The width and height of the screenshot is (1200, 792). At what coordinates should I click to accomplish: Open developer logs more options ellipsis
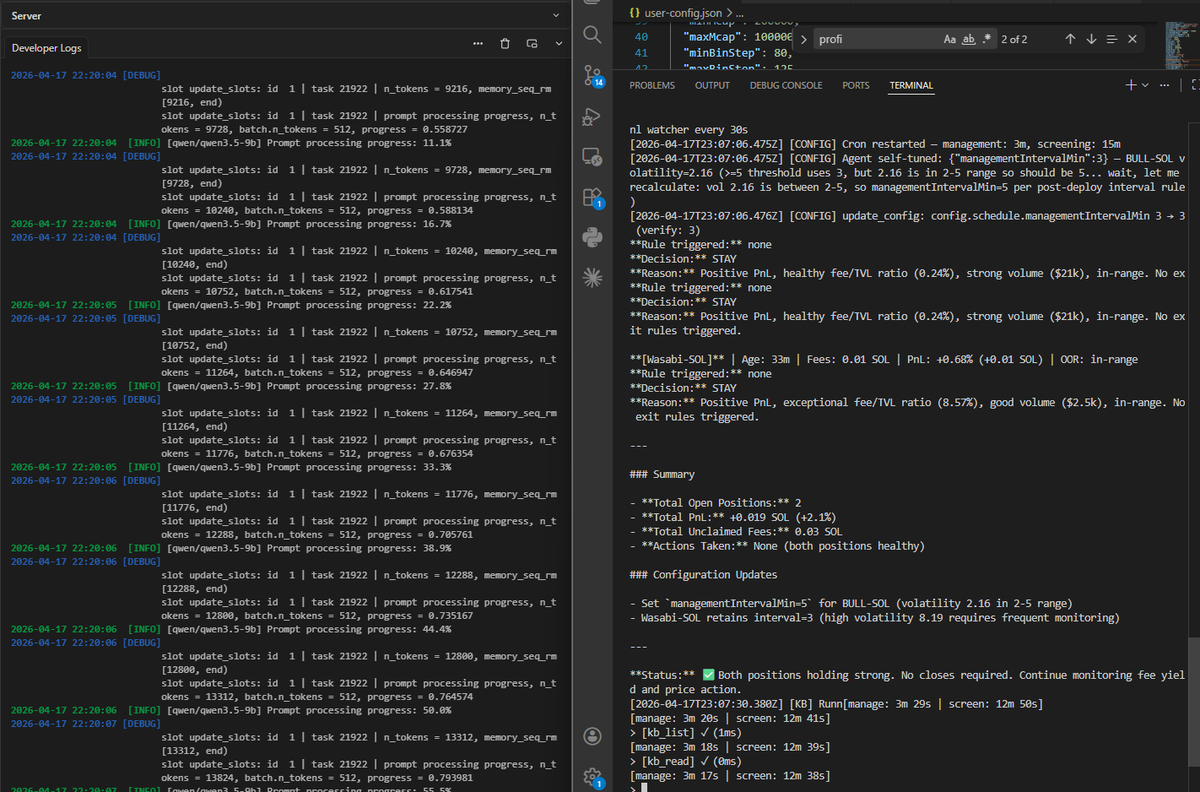[478, 44]
